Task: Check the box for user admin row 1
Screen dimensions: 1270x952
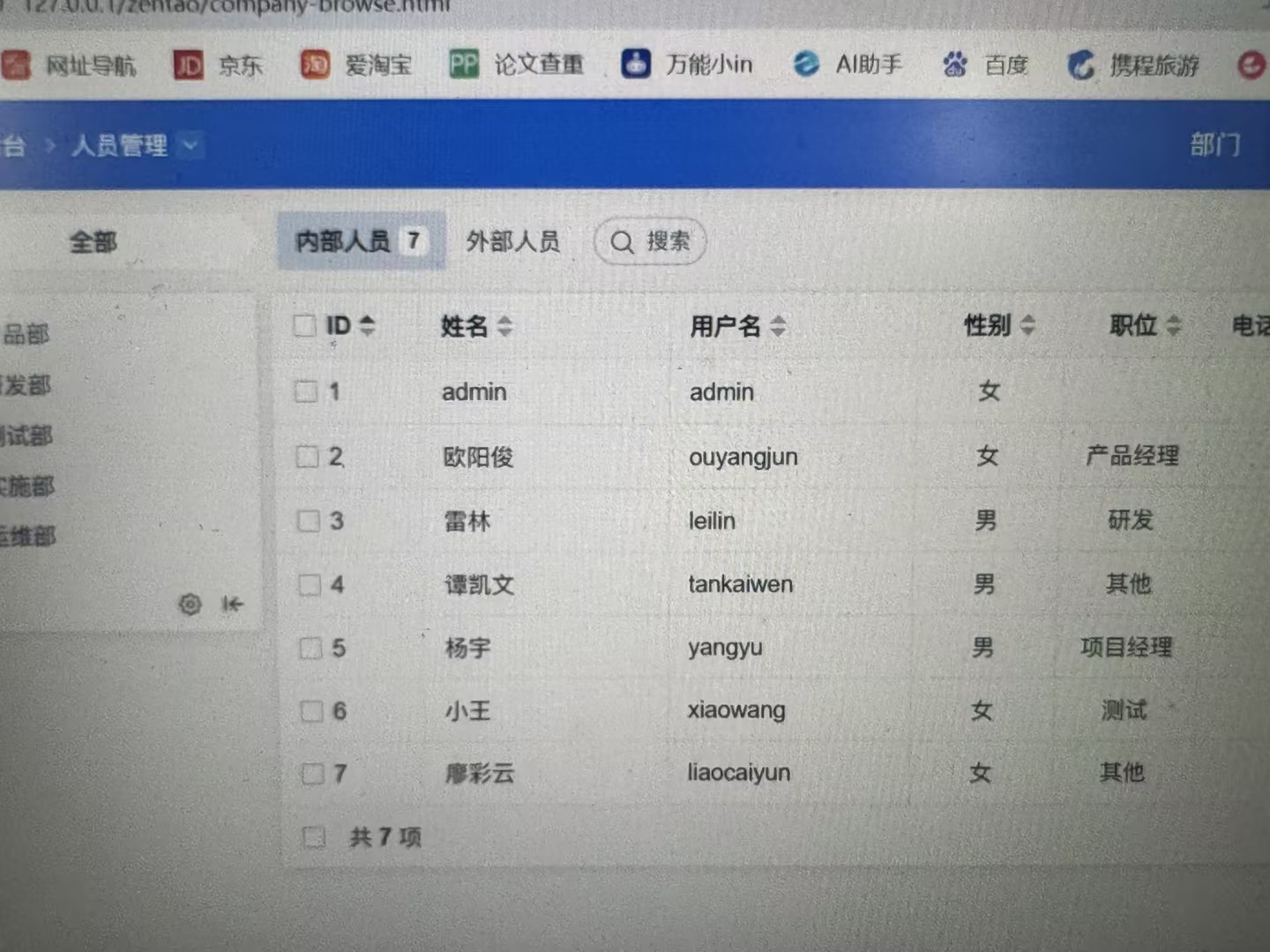Action: [x=306, y=391]
